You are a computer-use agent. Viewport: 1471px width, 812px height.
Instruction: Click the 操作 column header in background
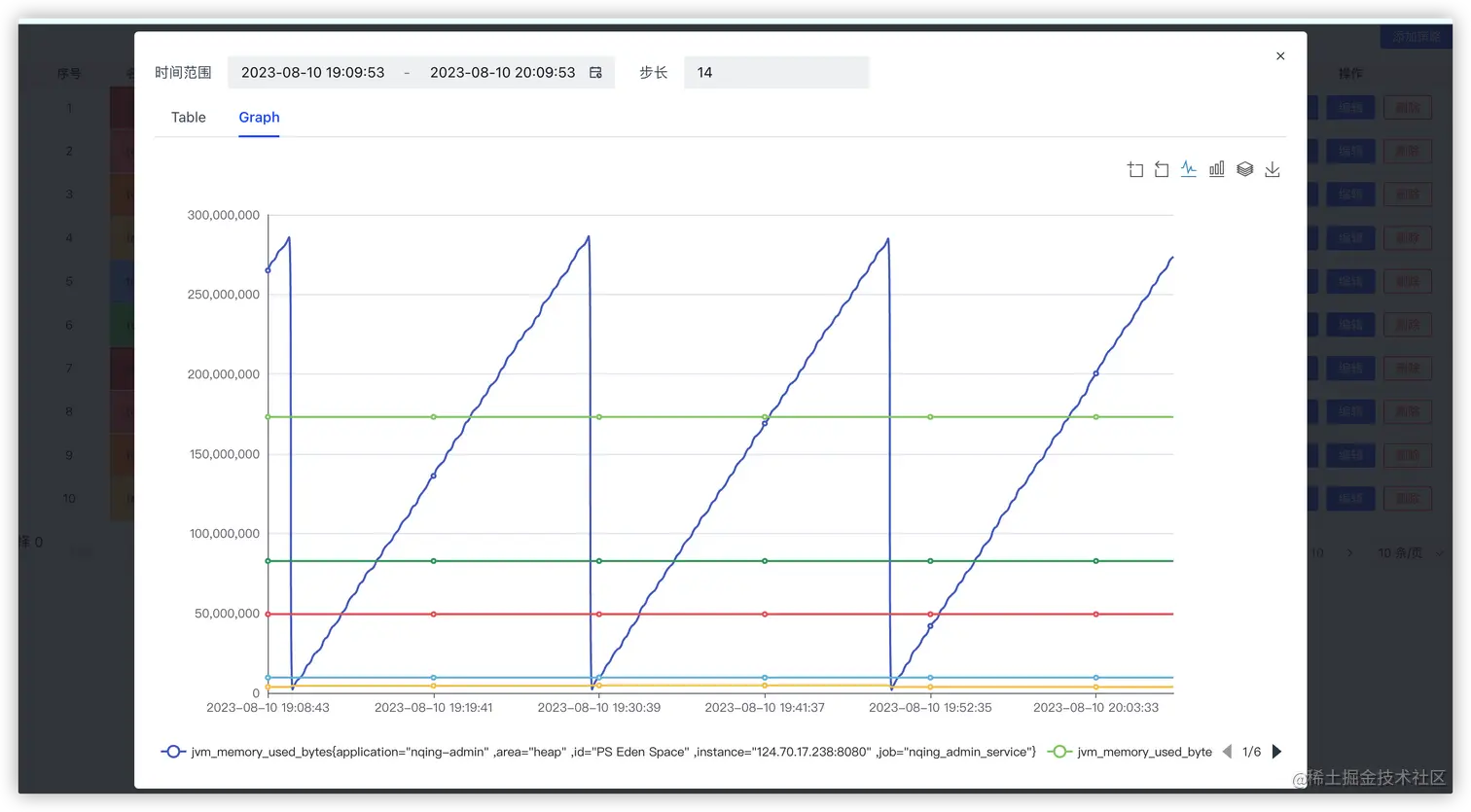pyautogui.click(x=1350, y=73)
